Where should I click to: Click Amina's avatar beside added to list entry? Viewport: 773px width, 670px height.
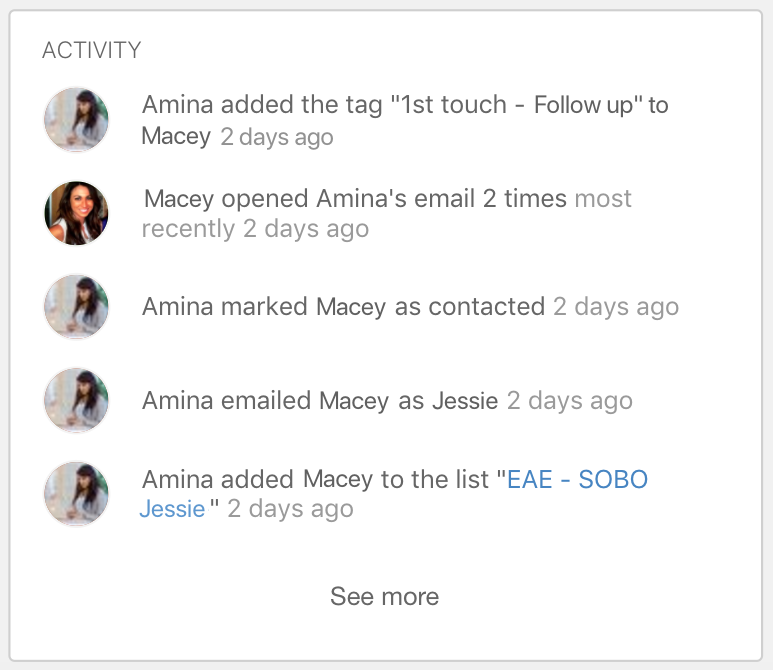tap(76, 494)
